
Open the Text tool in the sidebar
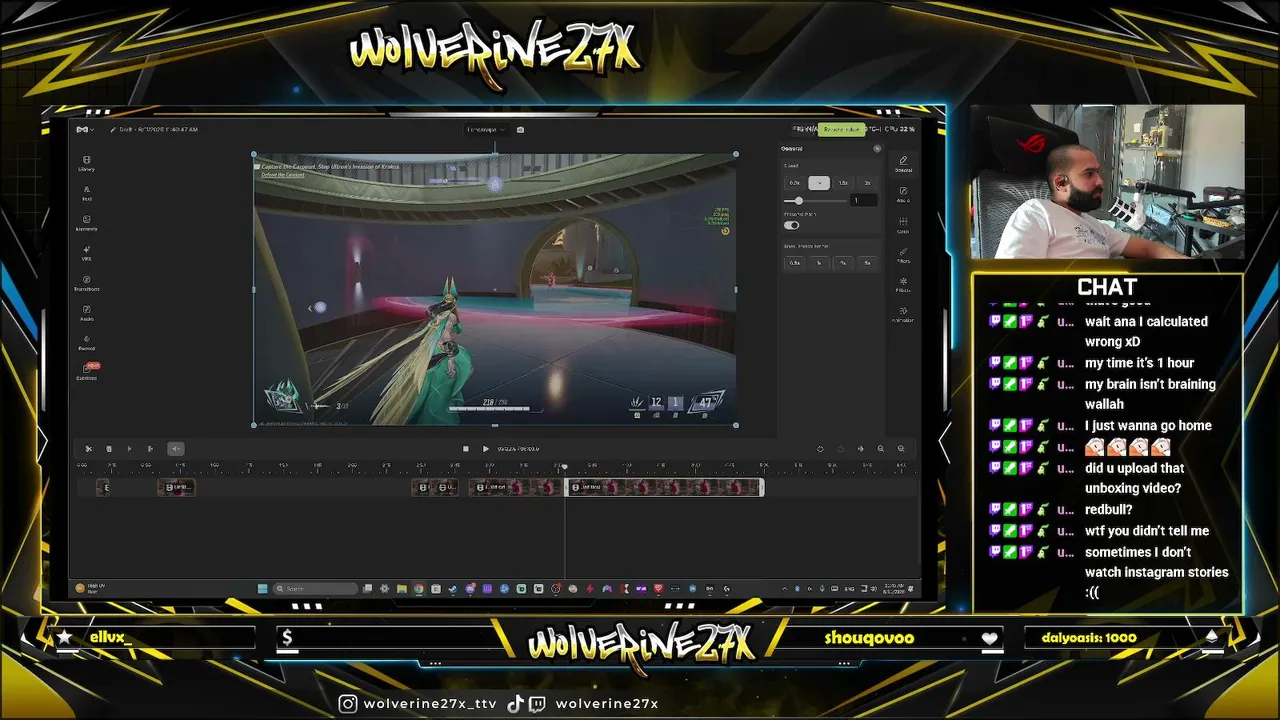tap(87, 193)
